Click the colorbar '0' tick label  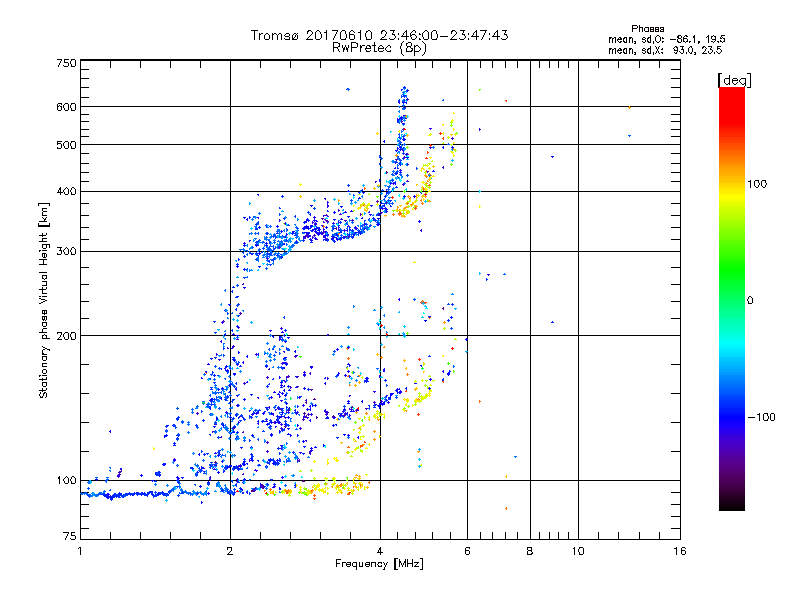pos(749,301)
